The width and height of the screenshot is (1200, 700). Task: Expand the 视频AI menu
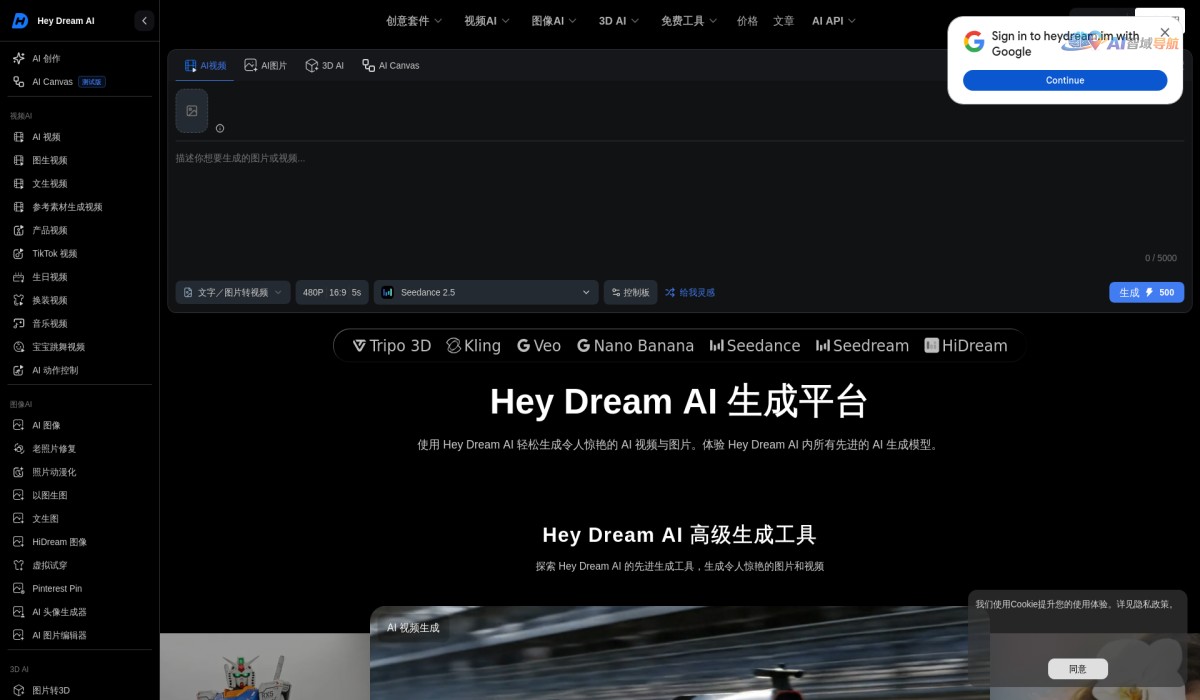tap(487, 21)
